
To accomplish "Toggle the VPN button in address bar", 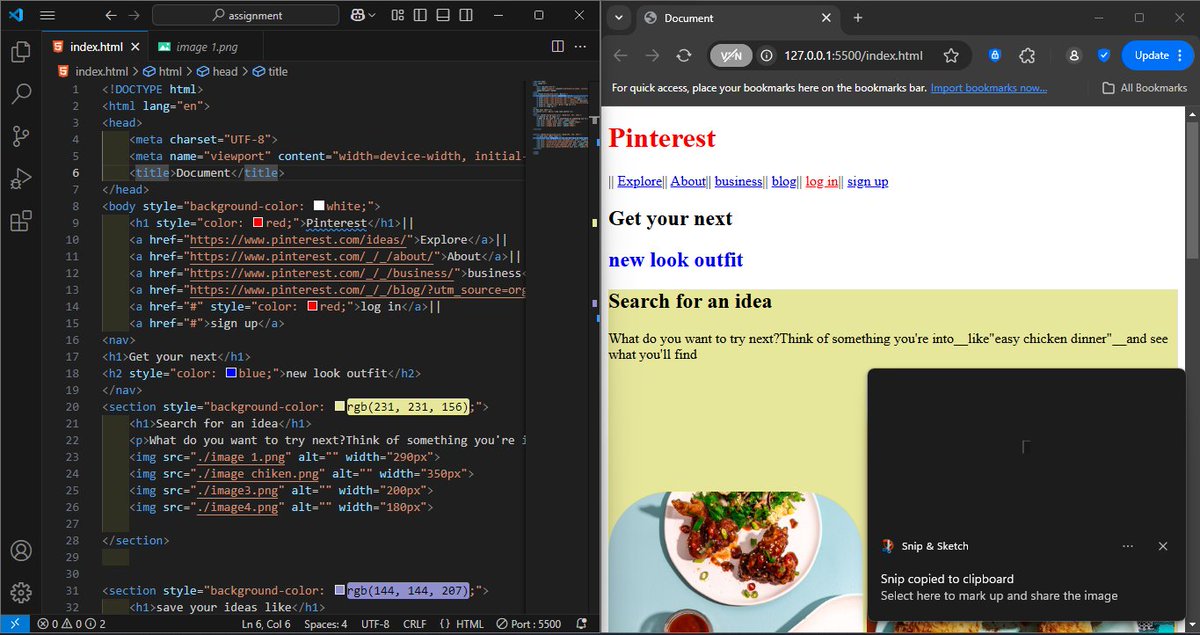I will tap(730, 56).
